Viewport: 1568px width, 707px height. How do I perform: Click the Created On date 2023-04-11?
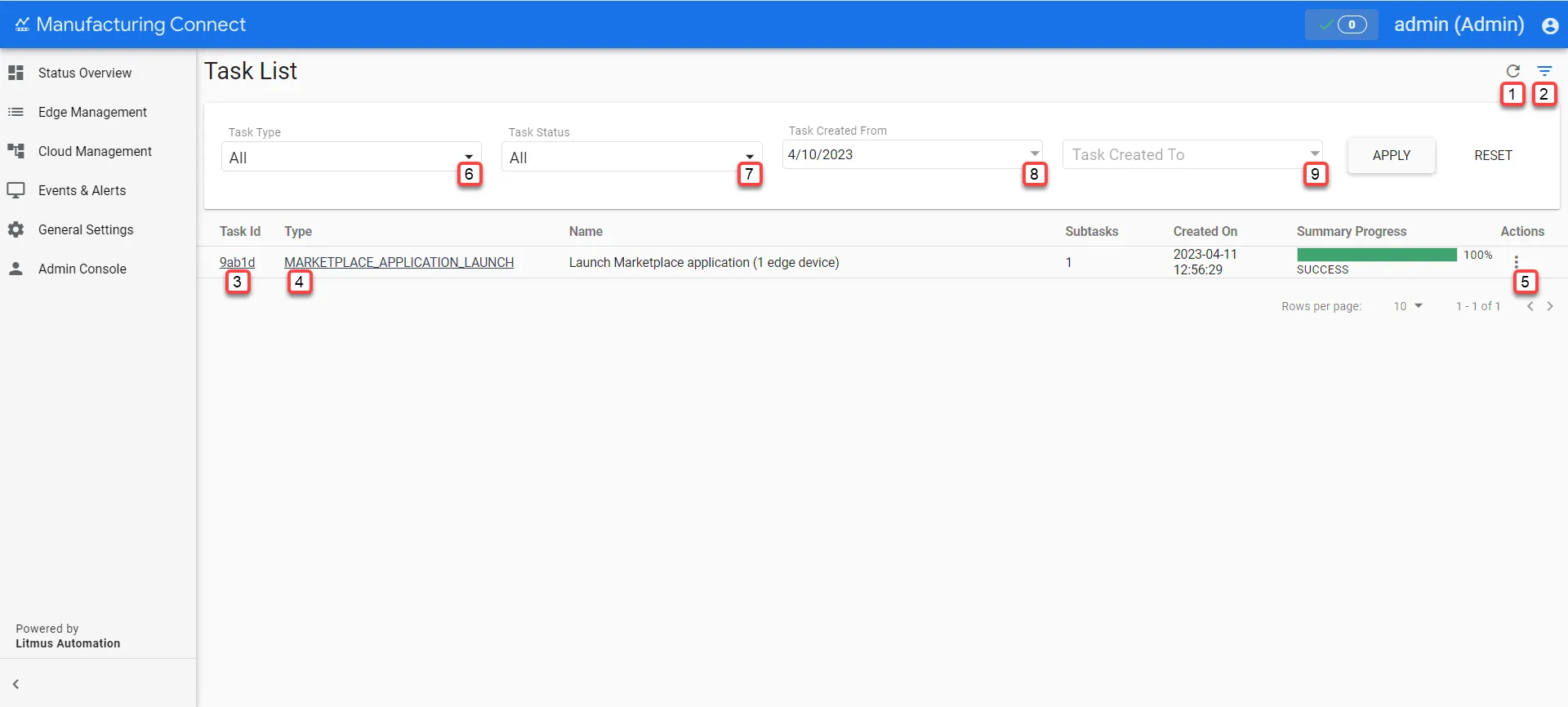[1205, 254]
